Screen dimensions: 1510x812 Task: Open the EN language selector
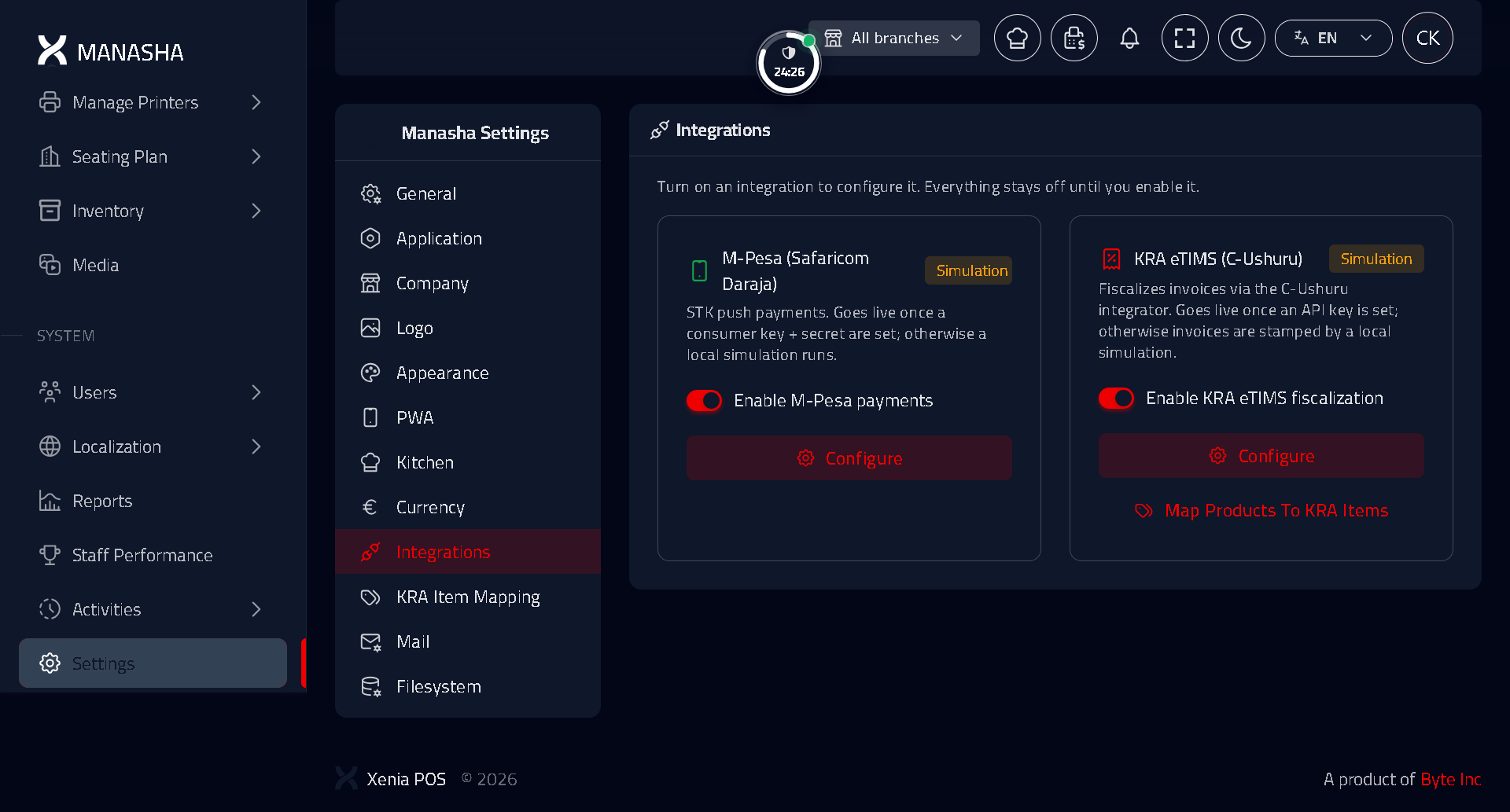coord(1333,38)
